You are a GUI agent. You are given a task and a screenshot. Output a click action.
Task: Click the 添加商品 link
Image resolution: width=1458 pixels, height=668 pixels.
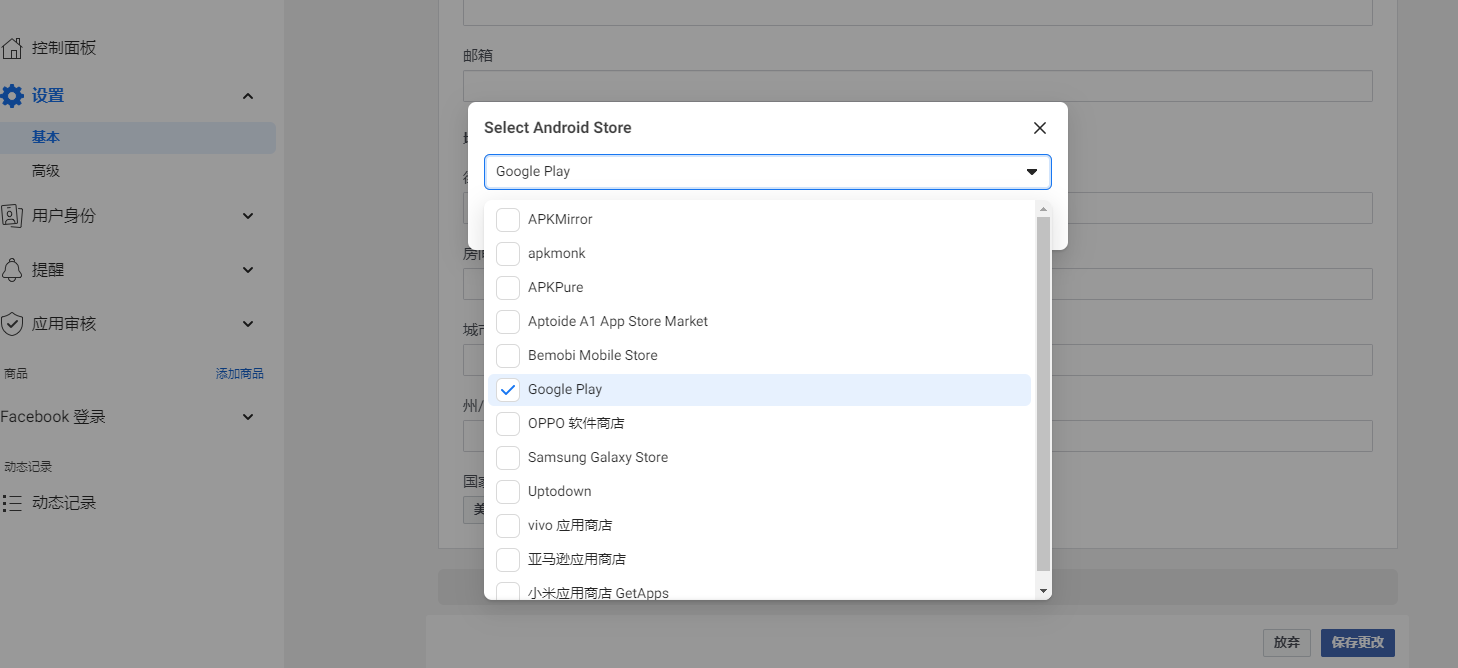240,374
